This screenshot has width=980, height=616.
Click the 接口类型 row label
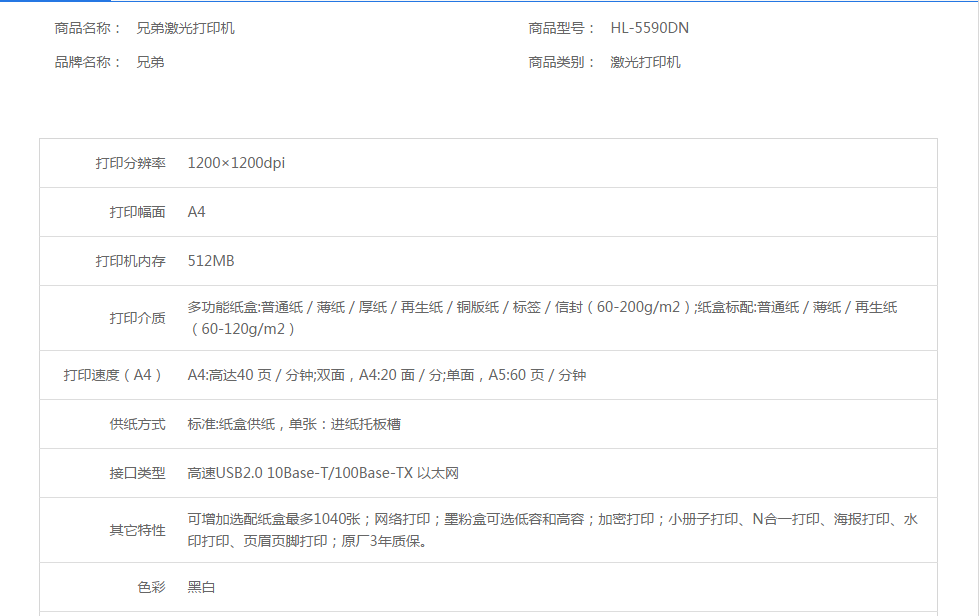(x=138, y=473)
